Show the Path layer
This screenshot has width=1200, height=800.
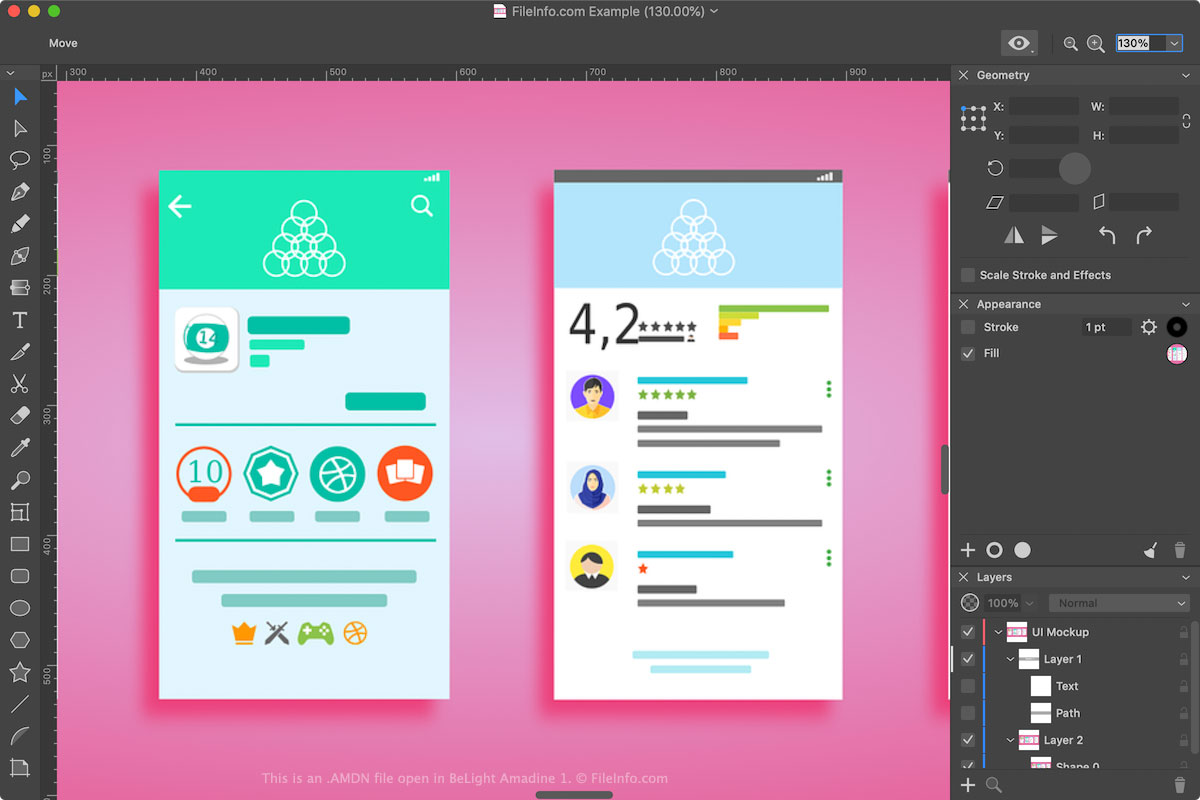point(968,713)
